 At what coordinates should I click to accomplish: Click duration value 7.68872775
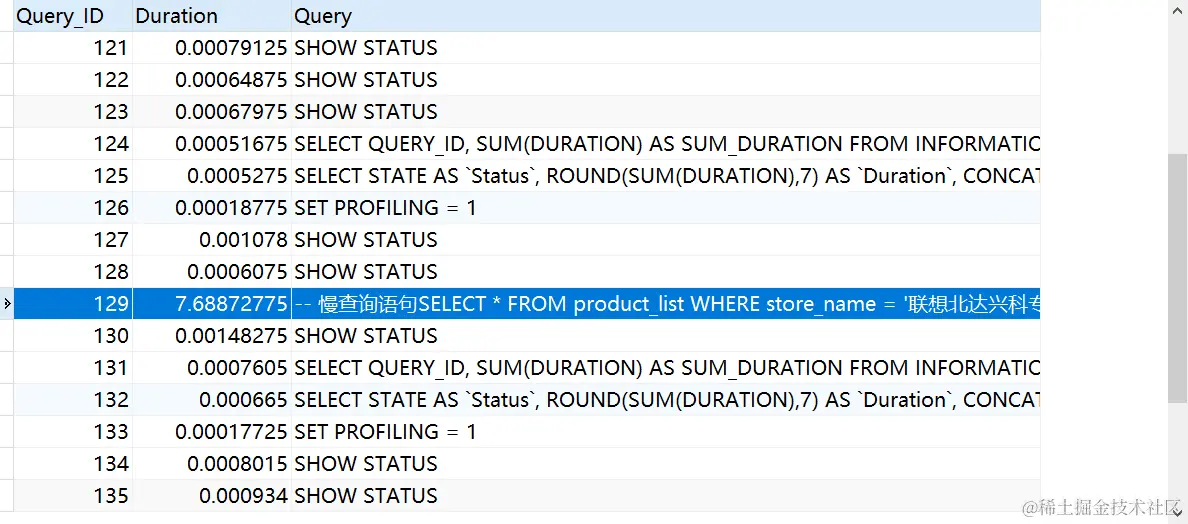pos(231,304)
